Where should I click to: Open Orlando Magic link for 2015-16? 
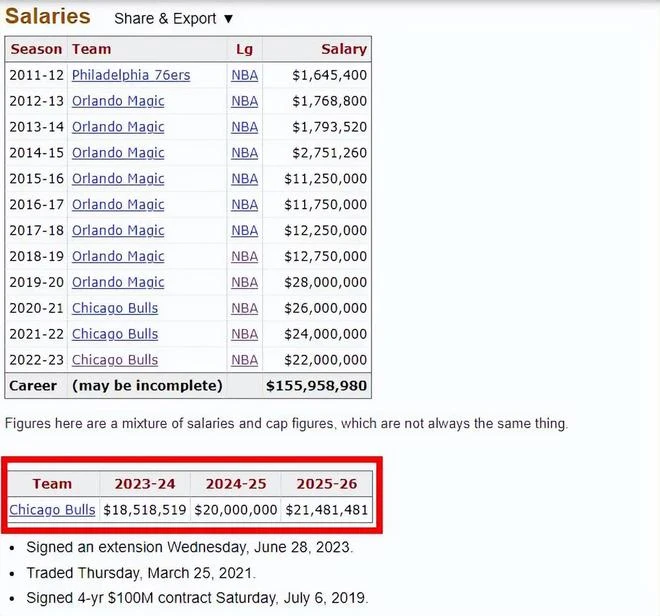pyautogui.click(x=118, y=179)
